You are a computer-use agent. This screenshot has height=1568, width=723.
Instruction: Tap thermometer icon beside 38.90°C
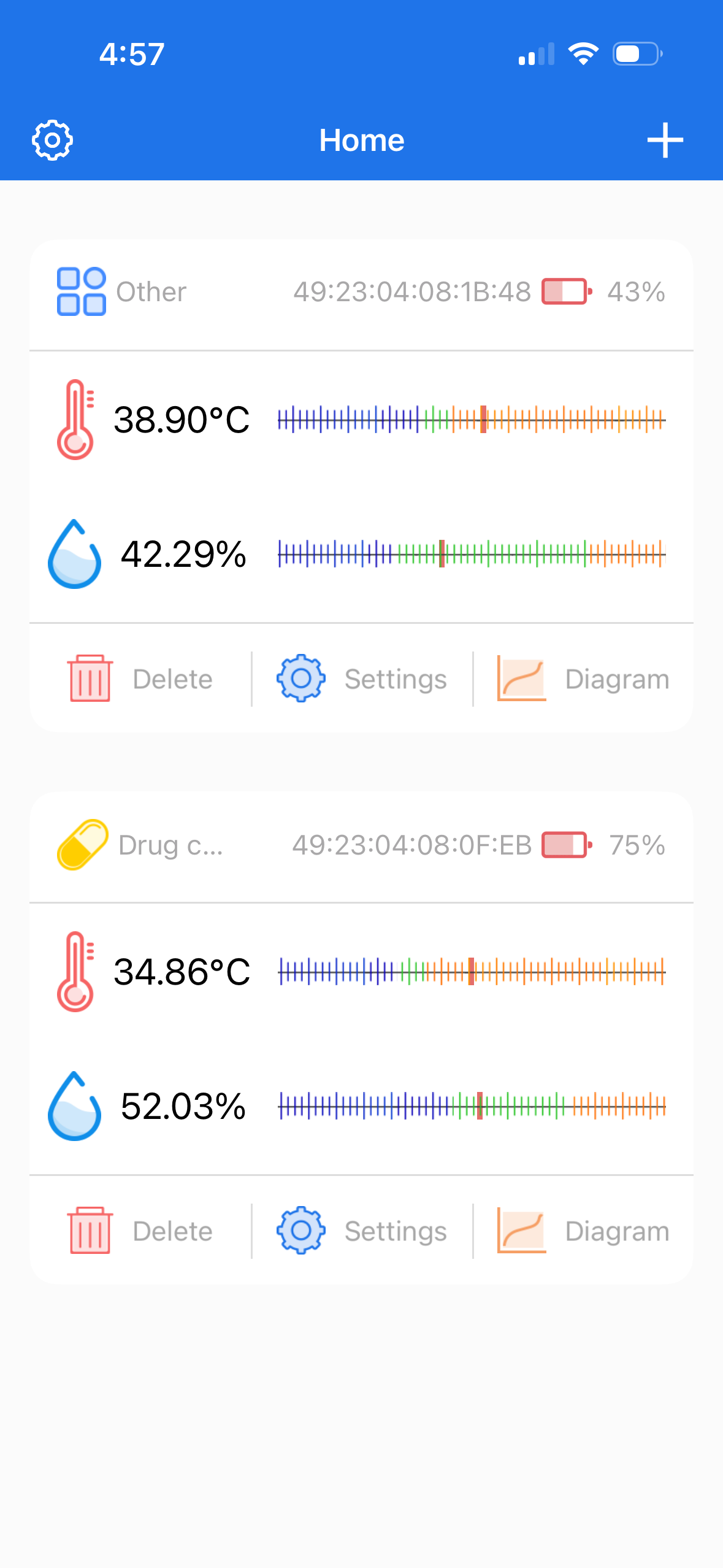(x=76, y=420)
